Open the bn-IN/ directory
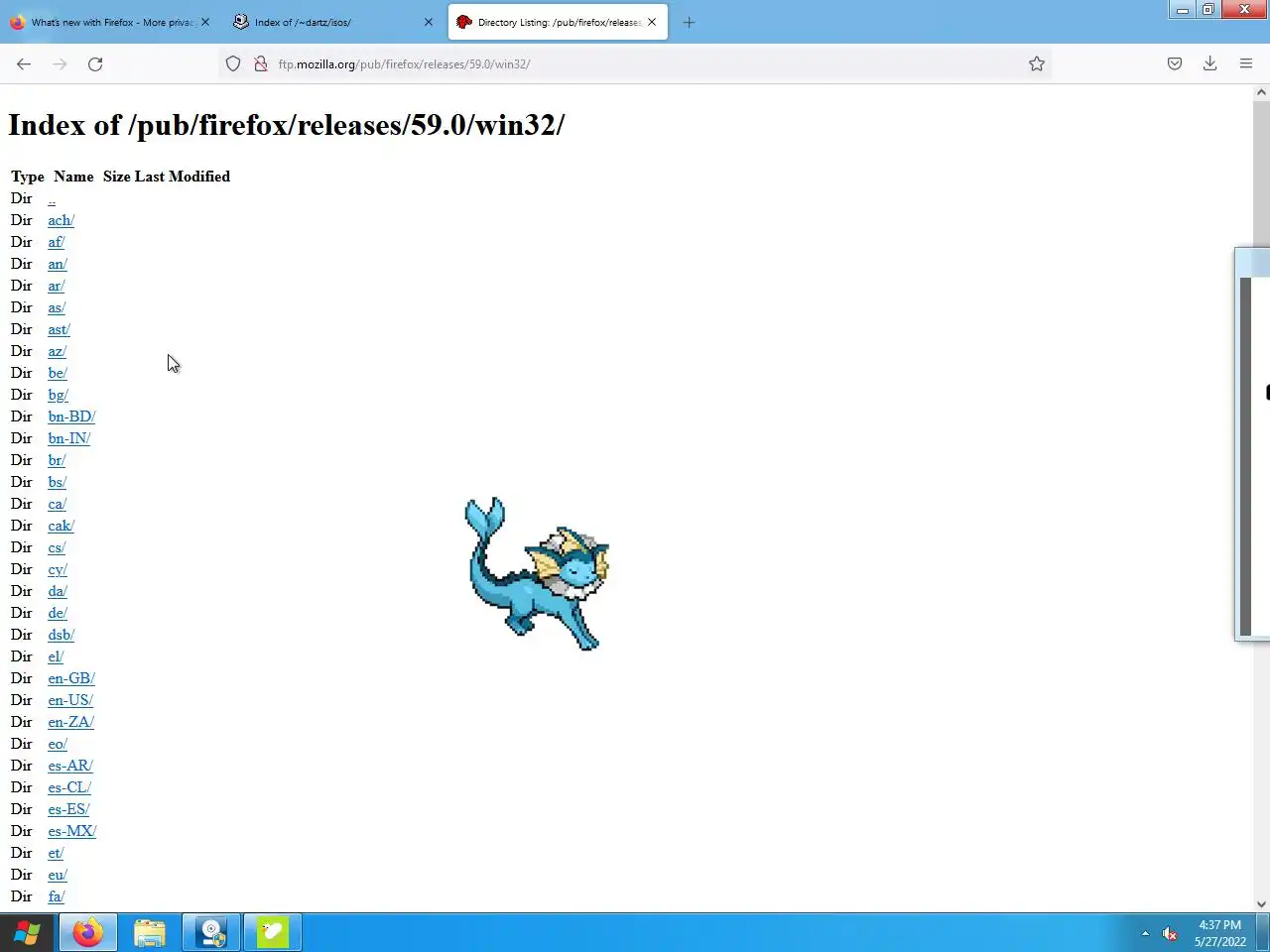 pos(69,438)
